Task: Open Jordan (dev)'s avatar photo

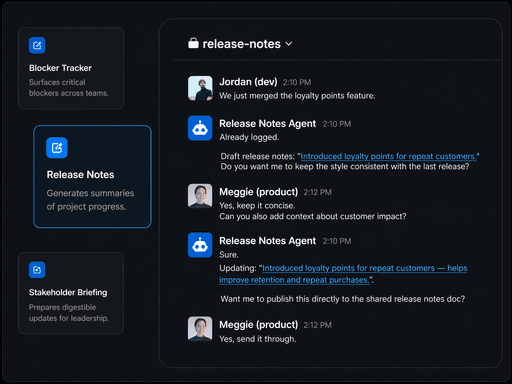Action: 200,88
